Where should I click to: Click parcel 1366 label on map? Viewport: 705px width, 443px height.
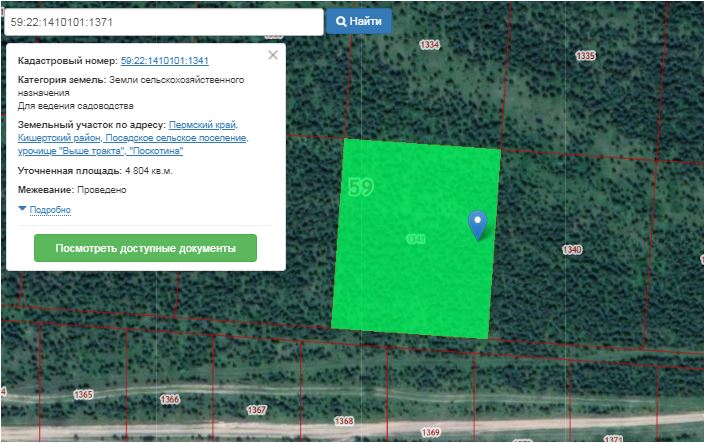point(169,400)
